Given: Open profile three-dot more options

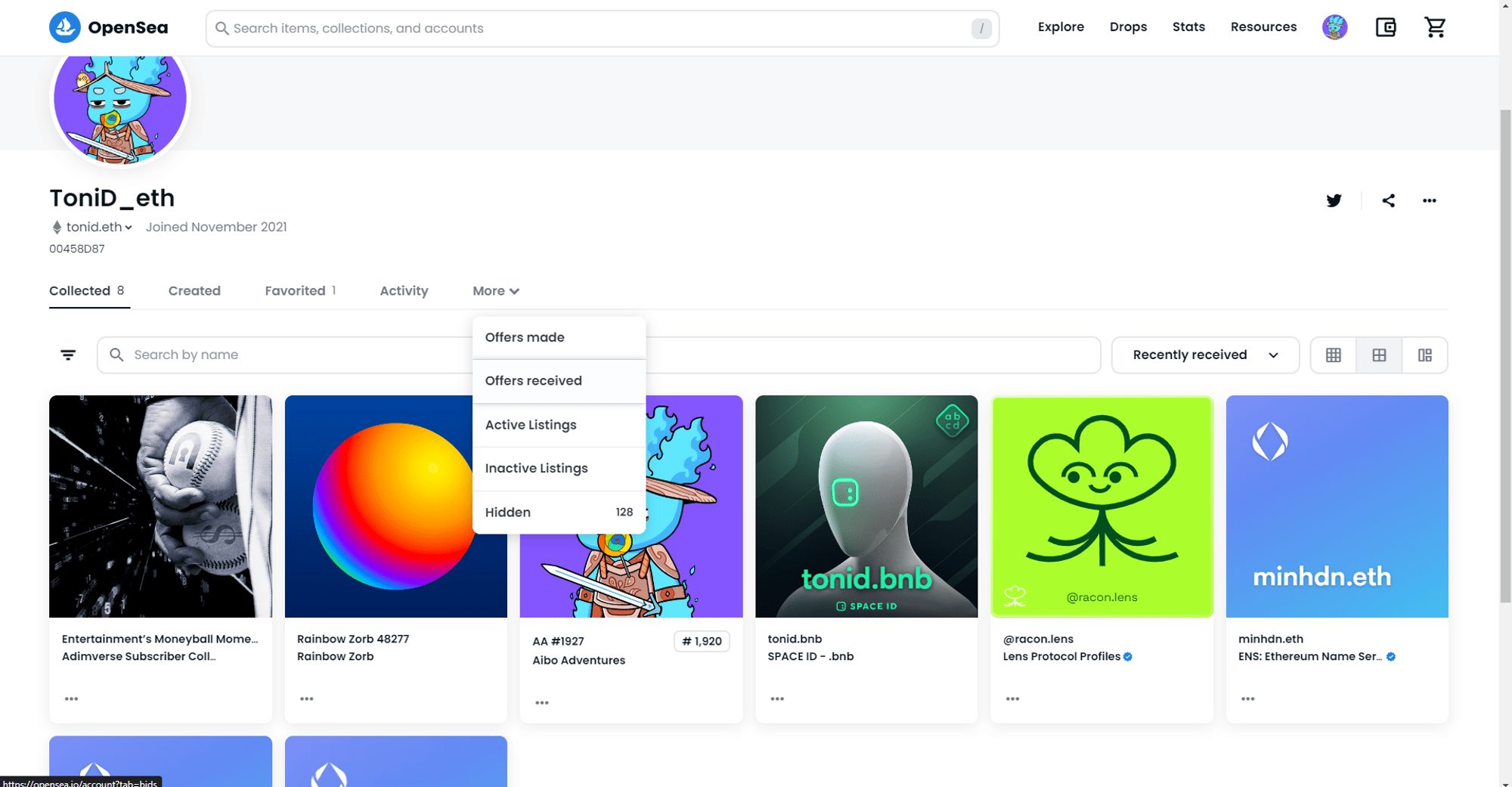Looking at the screenshot, I should [x=1429, y=200].
